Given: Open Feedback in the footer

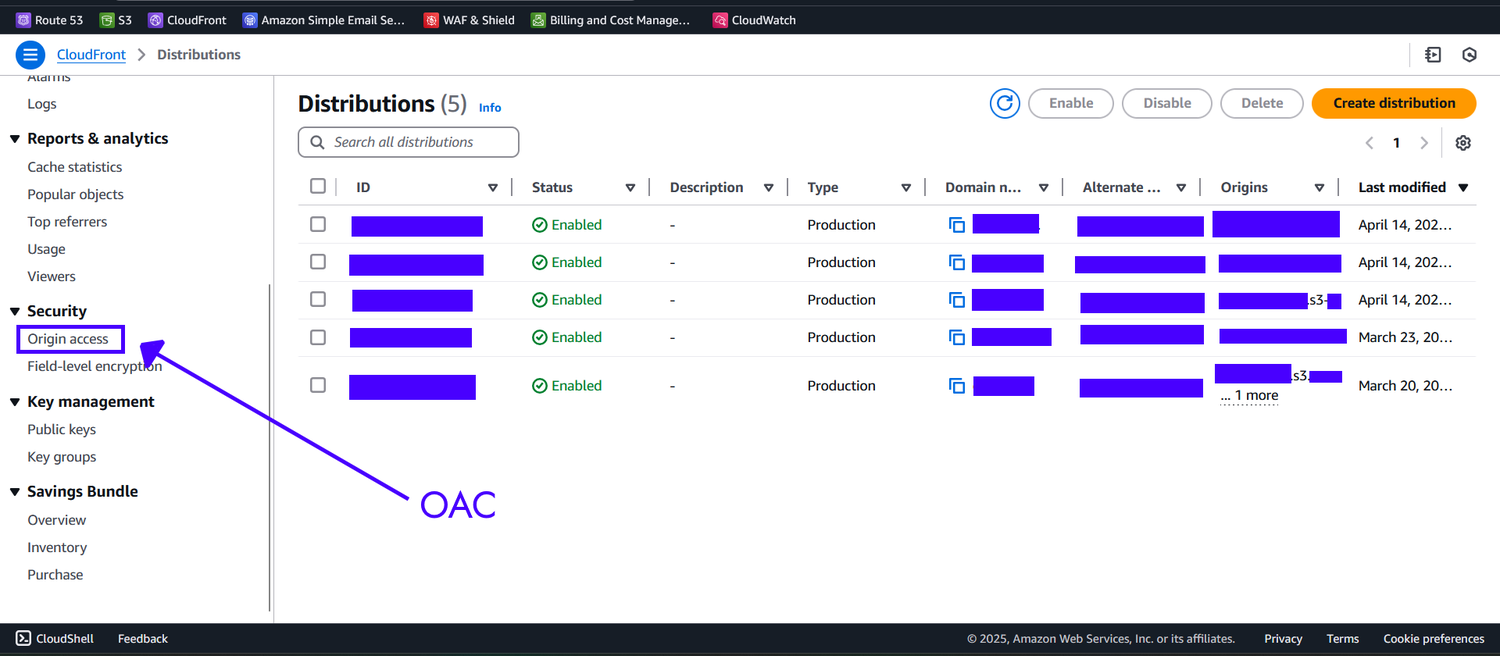Looking at the screenshot, I should click(143, 639).
